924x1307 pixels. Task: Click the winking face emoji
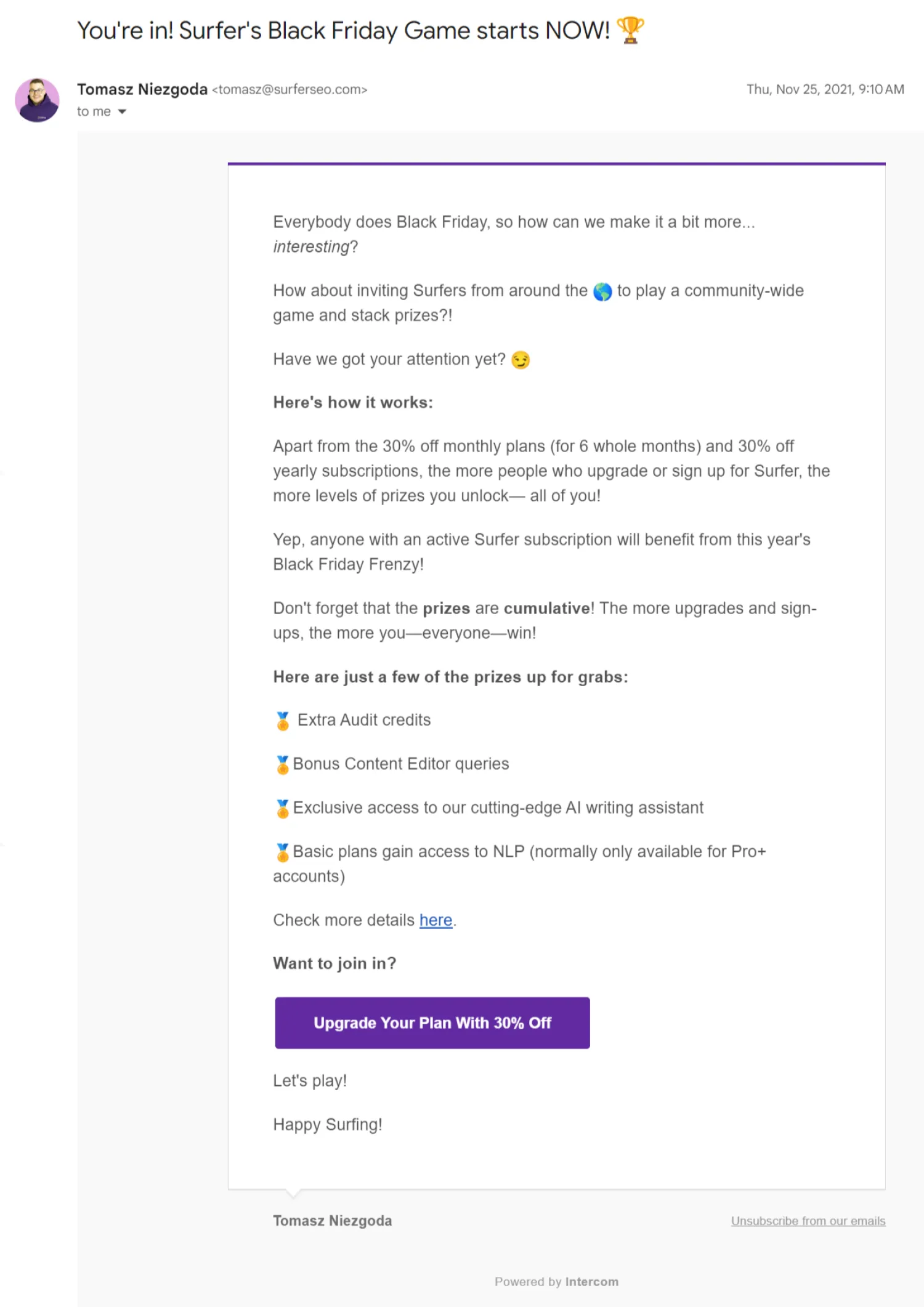[x=521, y=360]
